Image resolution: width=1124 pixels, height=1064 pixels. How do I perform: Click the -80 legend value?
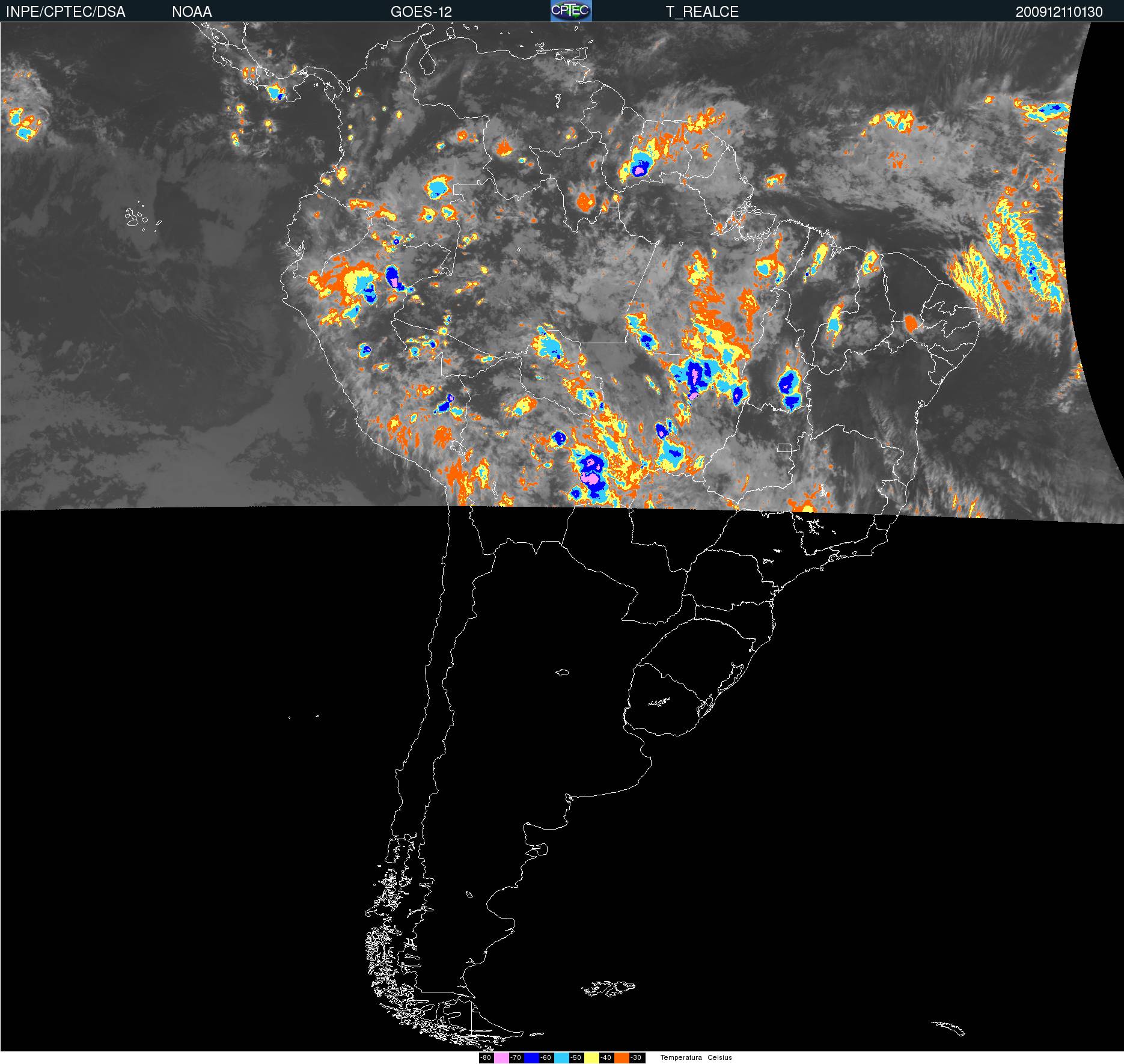(x=486, y=1058)
